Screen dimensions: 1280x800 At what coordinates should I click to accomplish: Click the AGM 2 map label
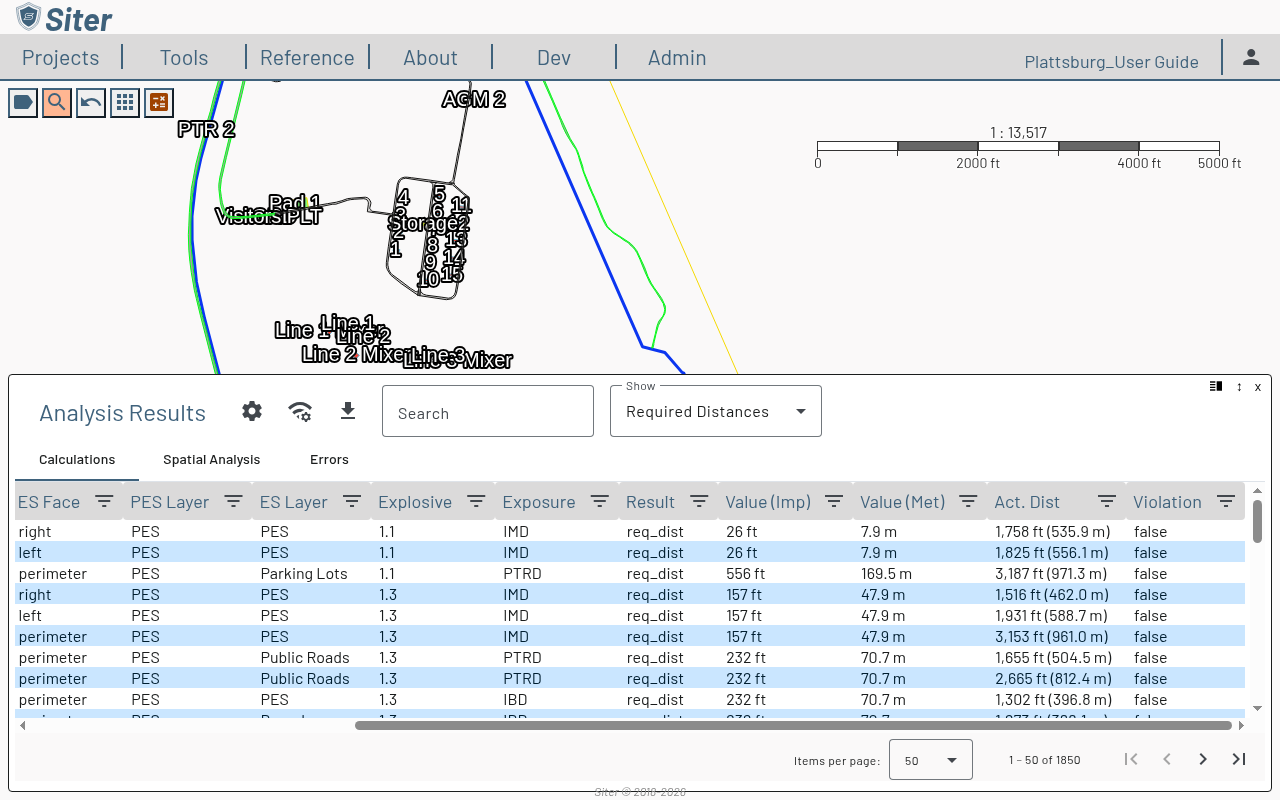[x=474, y=99]
